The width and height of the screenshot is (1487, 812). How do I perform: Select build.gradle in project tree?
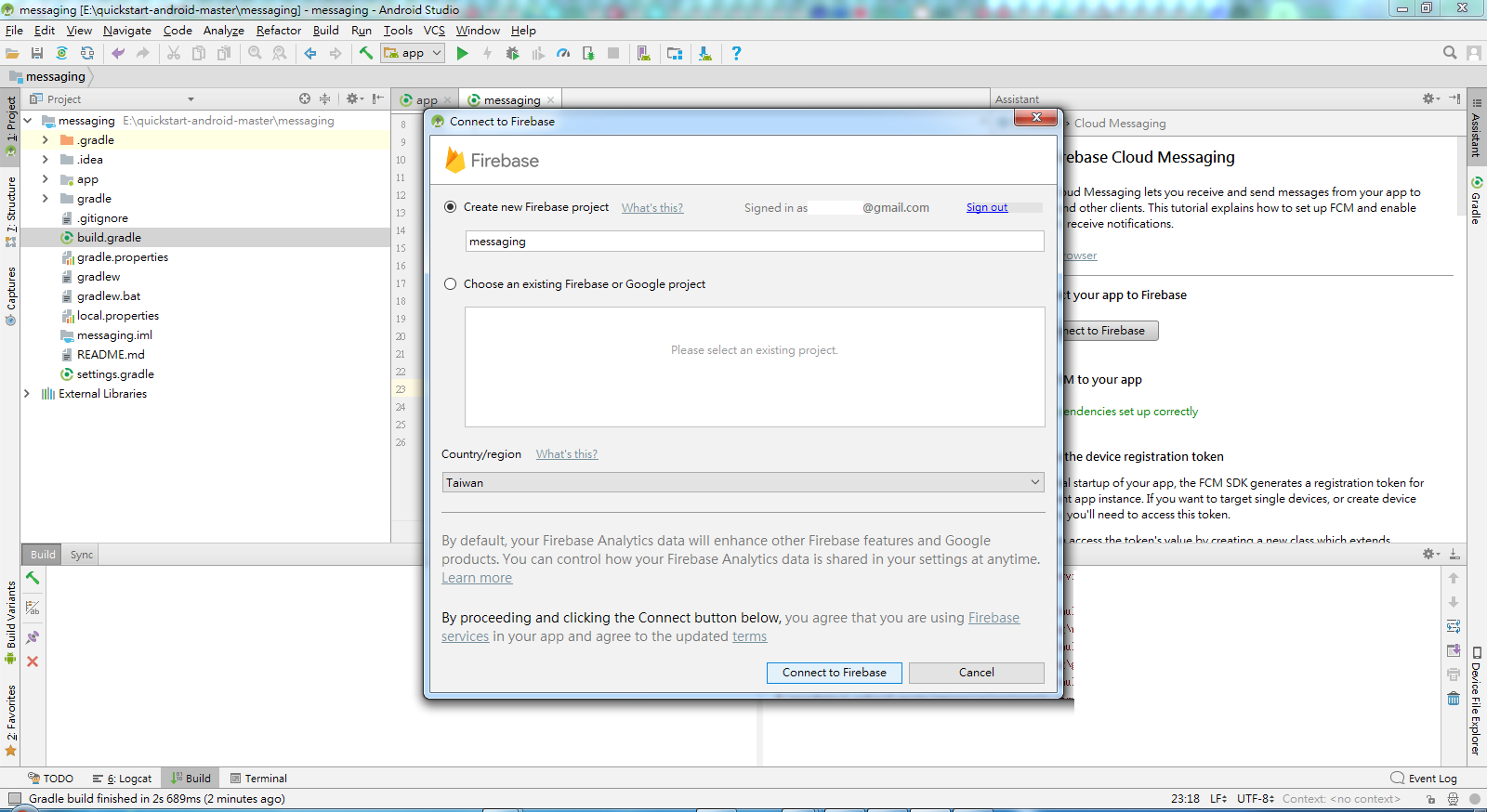[109, 238]
